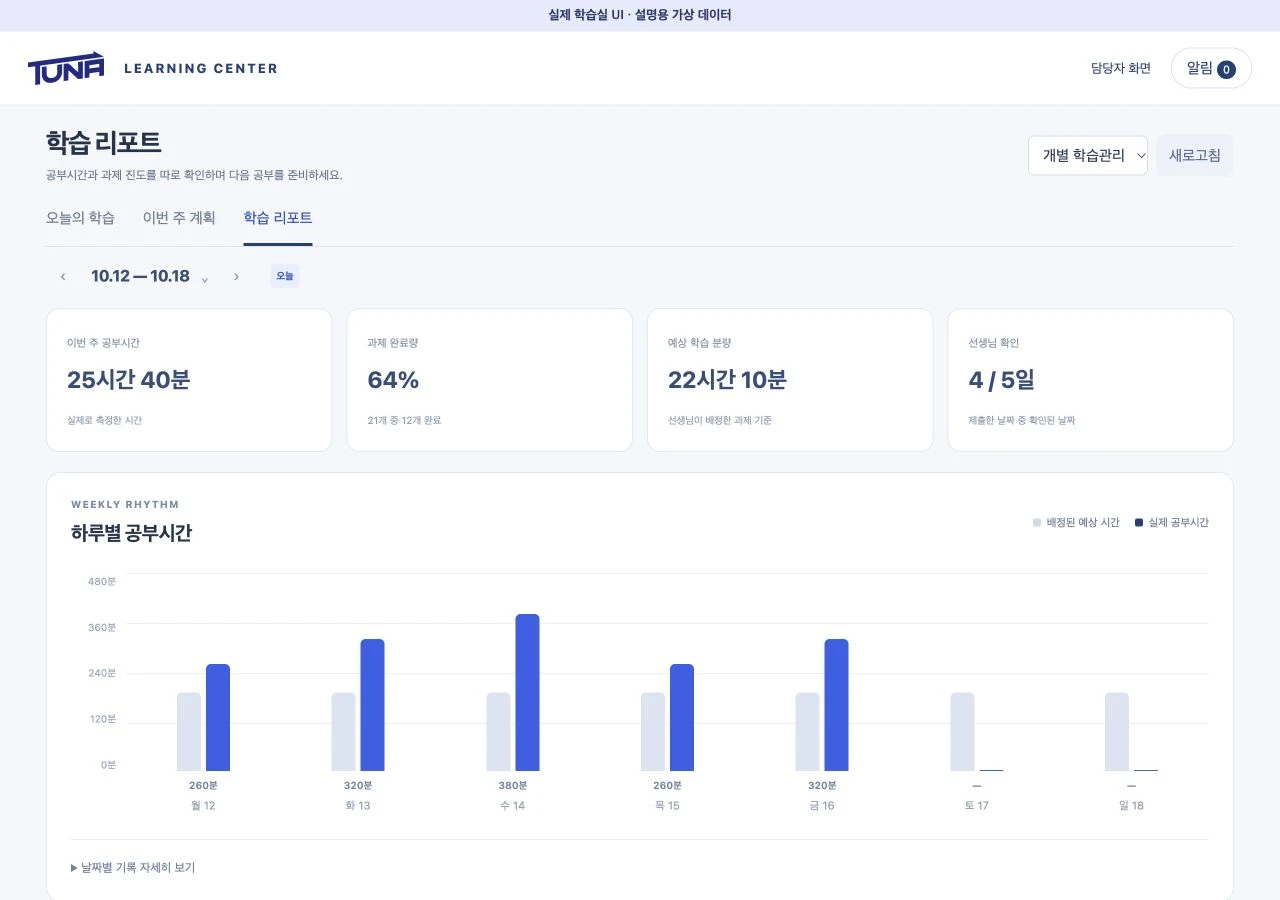Click the 64% completion value
Viewport: 1280px width, 900px height.
[x=394, y=380]
